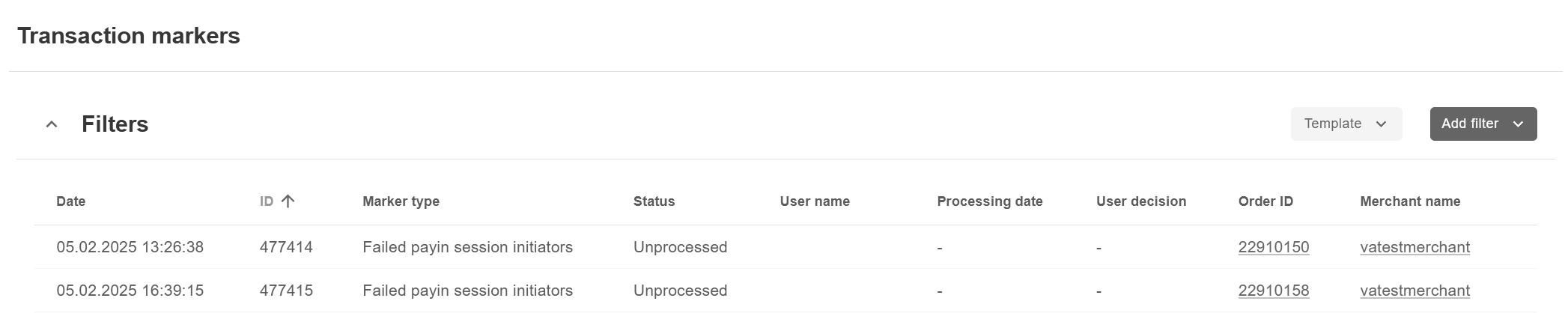Click the ID sort arrow icon
This screenshot has height=313, width=1568.
click(x=288, y=201)
